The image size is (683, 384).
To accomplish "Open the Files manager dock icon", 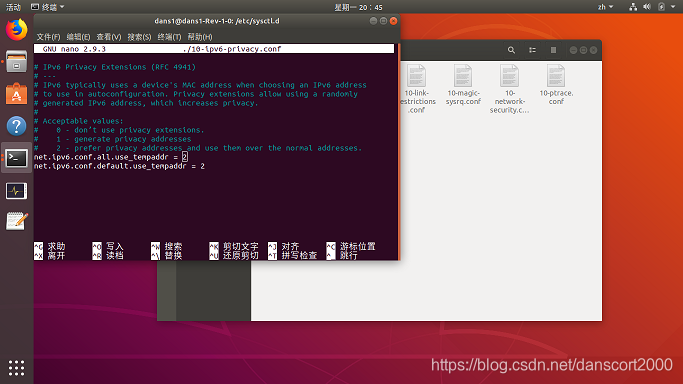I will pos(17,61).
